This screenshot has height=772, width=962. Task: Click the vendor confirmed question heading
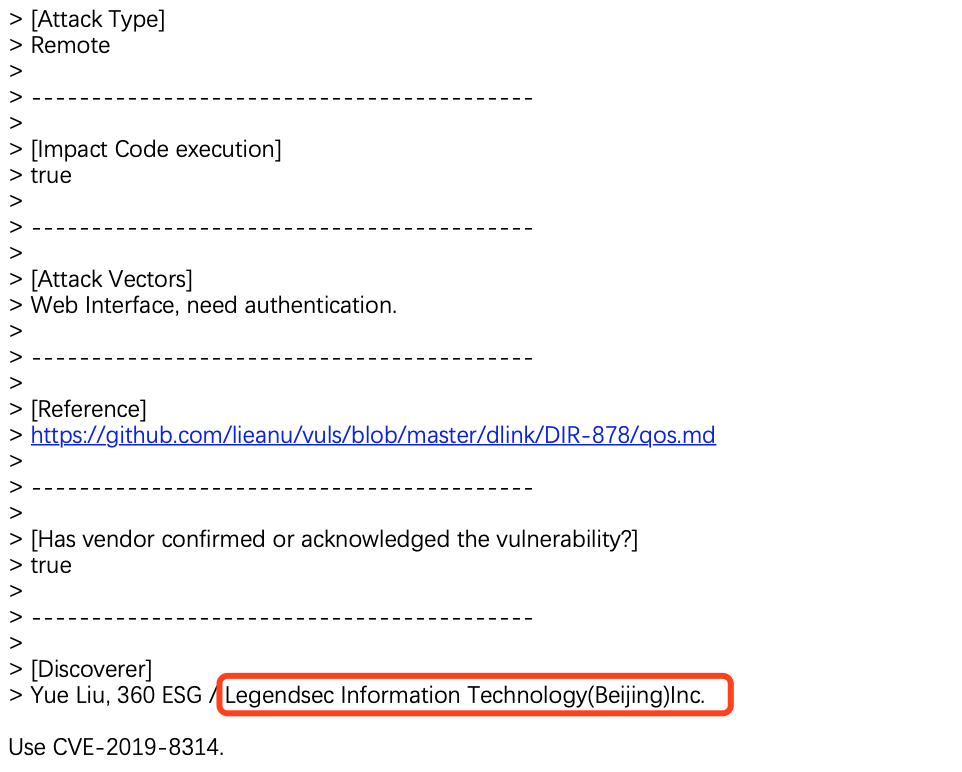pyautogui.click(x=334, y=539)
